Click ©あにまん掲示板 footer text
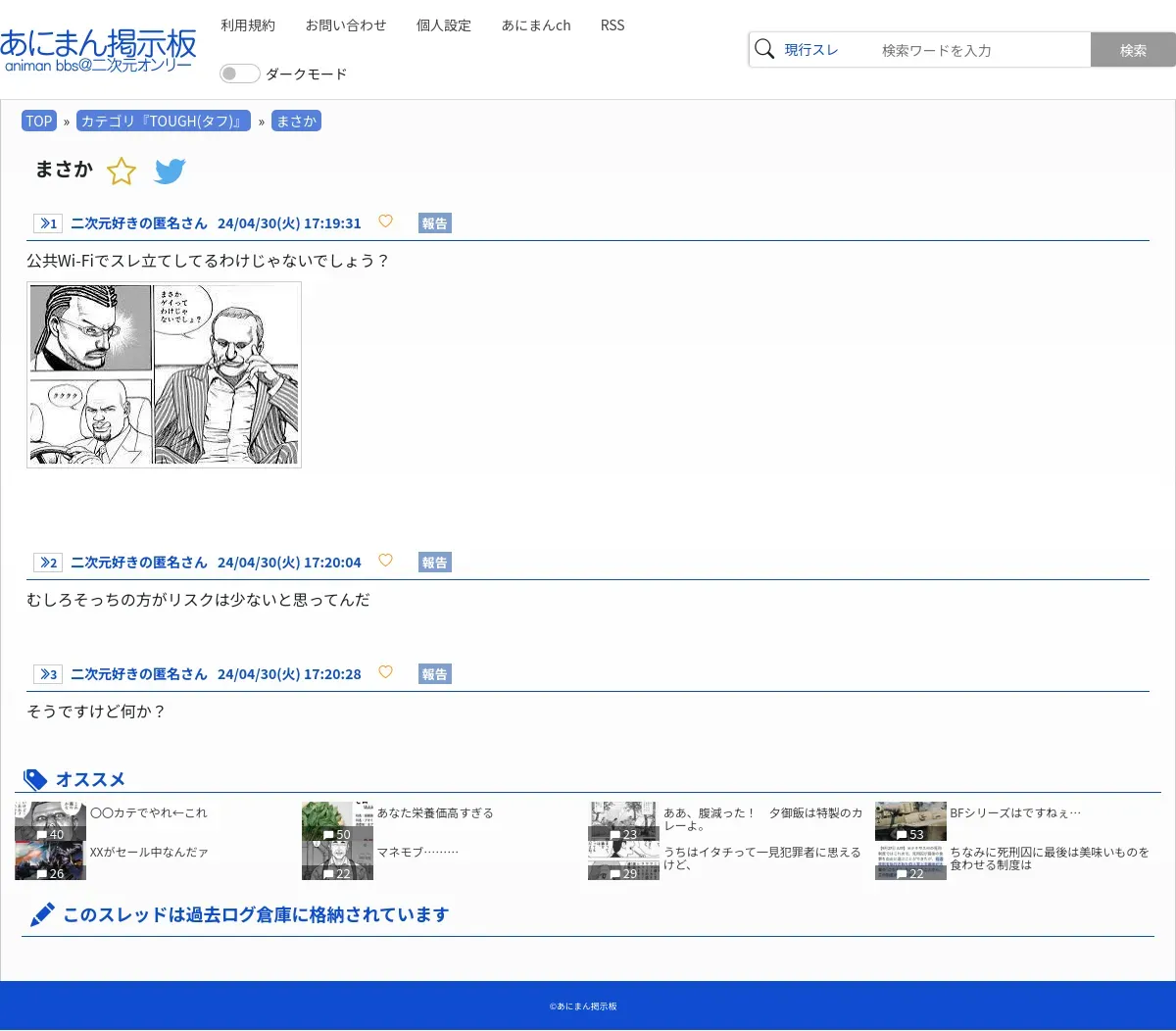Viewport: 1176px width, 1031px height. pos(583,1006)
